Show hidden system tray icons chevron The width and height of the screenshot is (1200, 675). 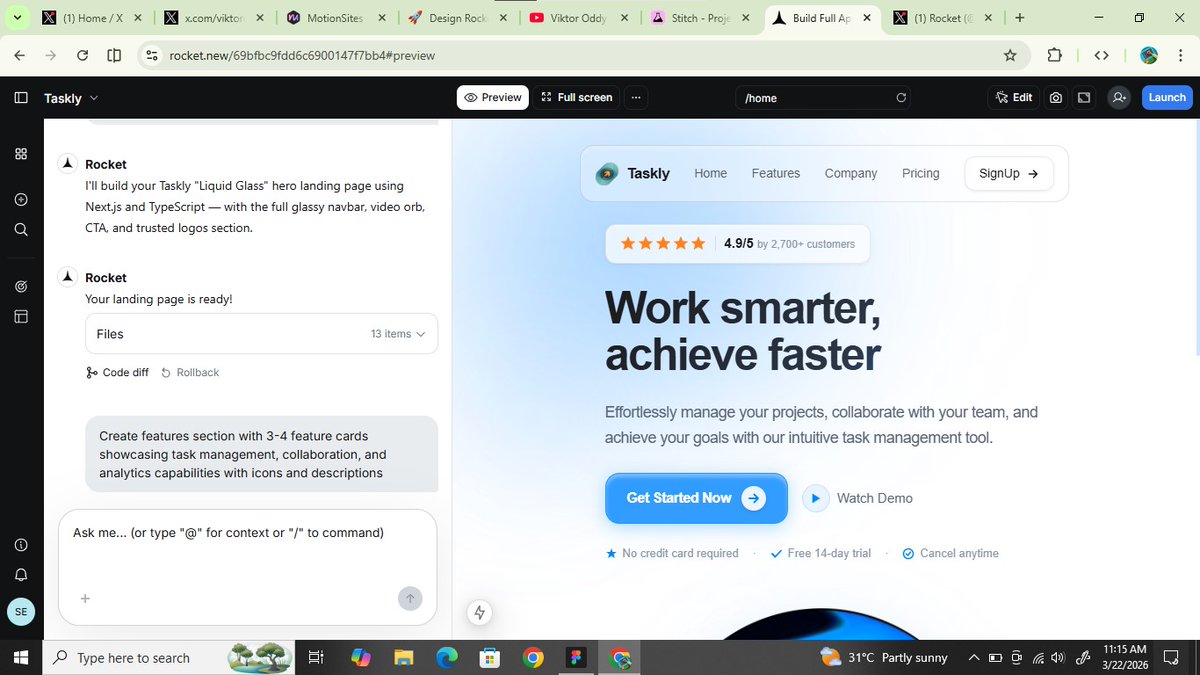[x=974, y=657]
